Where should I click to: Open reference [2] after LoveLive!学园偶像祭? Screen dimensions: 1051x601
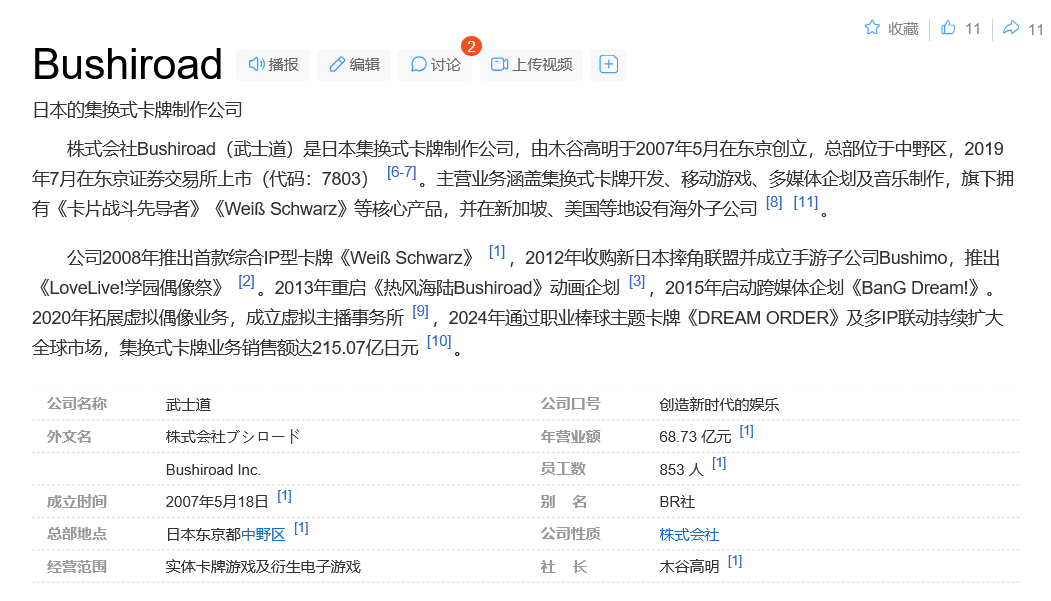[x=247, y=281]
